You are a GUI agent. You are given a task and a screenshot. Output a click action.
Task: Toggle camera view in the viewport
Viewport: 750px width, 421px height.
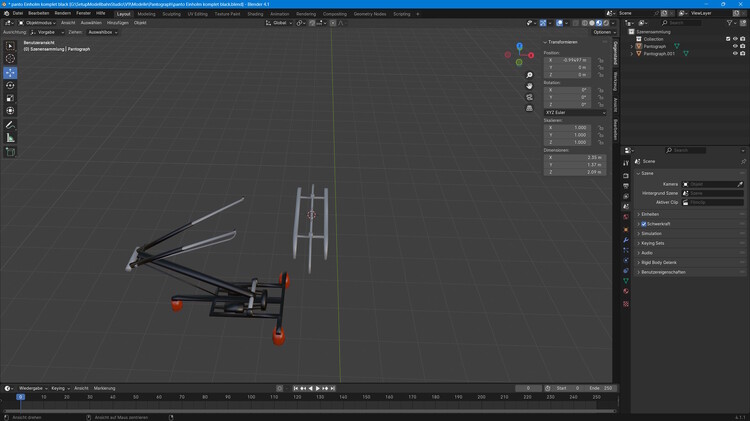(530, 97)
